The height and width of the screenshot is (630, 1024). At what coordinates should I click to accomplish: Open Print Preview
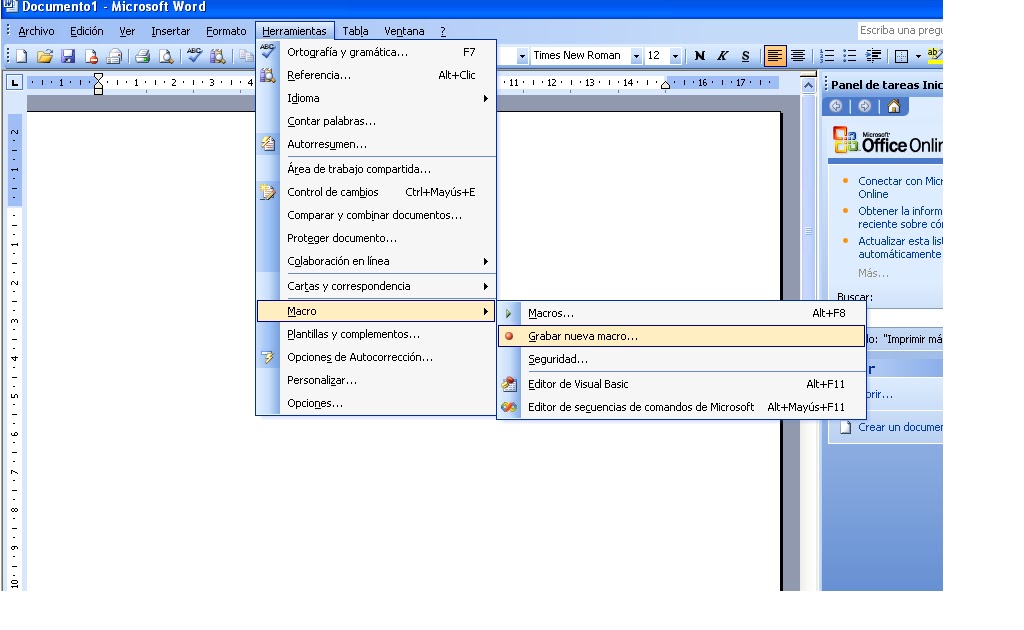click(x=164, y=55)
